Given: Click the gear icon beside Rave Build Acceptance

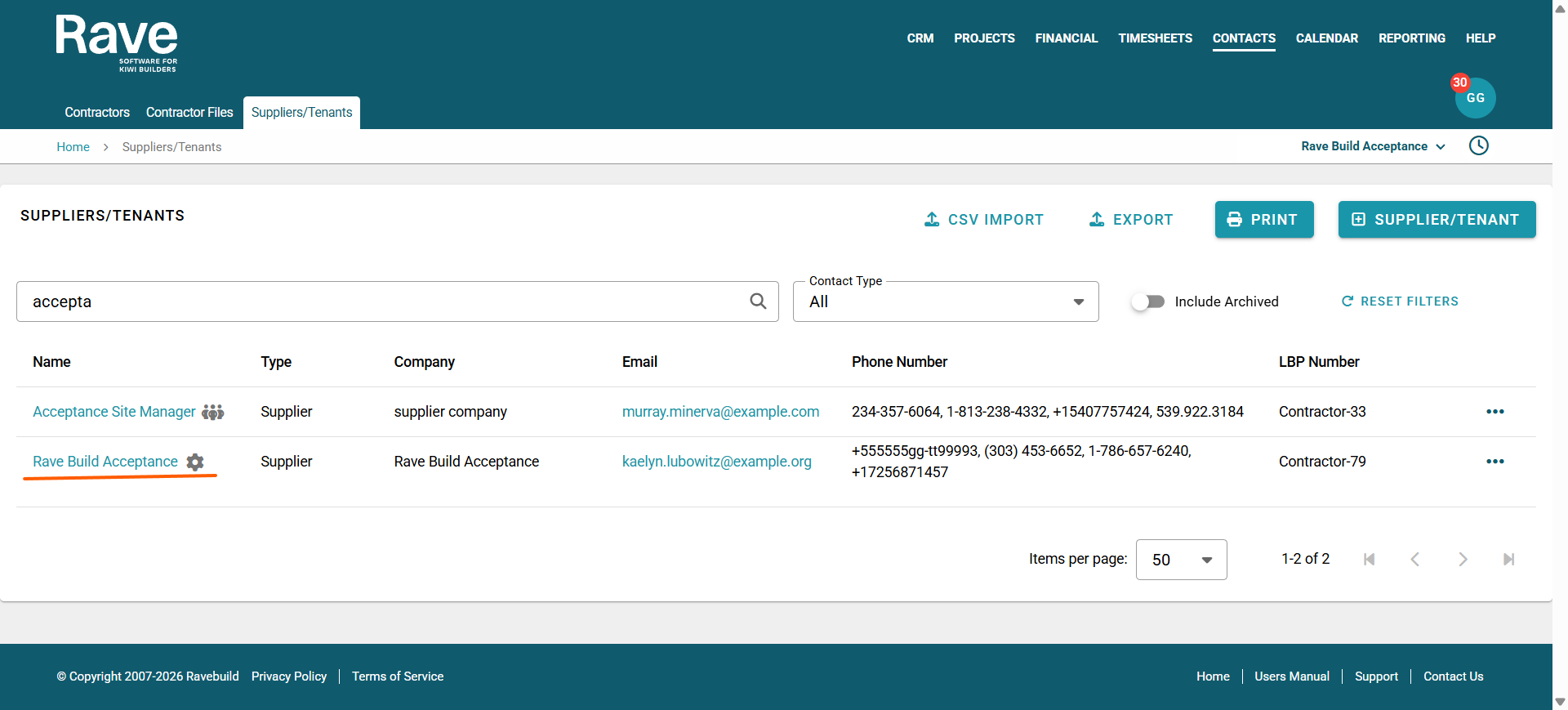Looking at the screenshot, I should [x=195, y=462].
